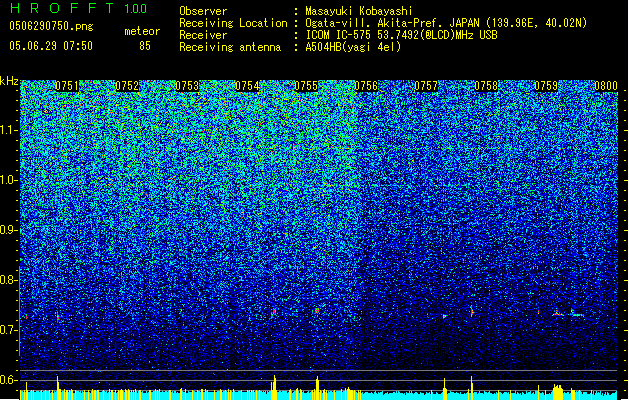Image resolution: width=629 pixels, height=400 pixels.
Task: Click the 0752 time marker
Action: [x=127, y=86]
